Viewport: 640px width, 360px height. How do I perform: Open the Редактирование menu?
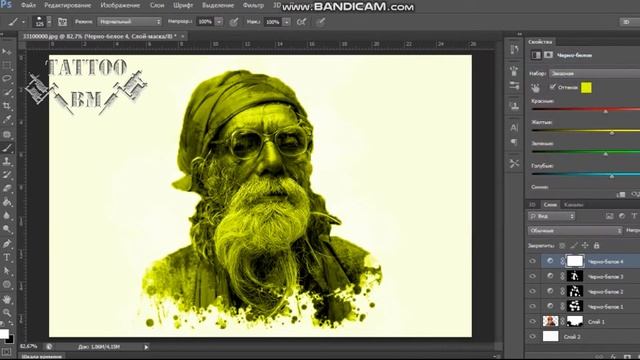click(67, 5)
